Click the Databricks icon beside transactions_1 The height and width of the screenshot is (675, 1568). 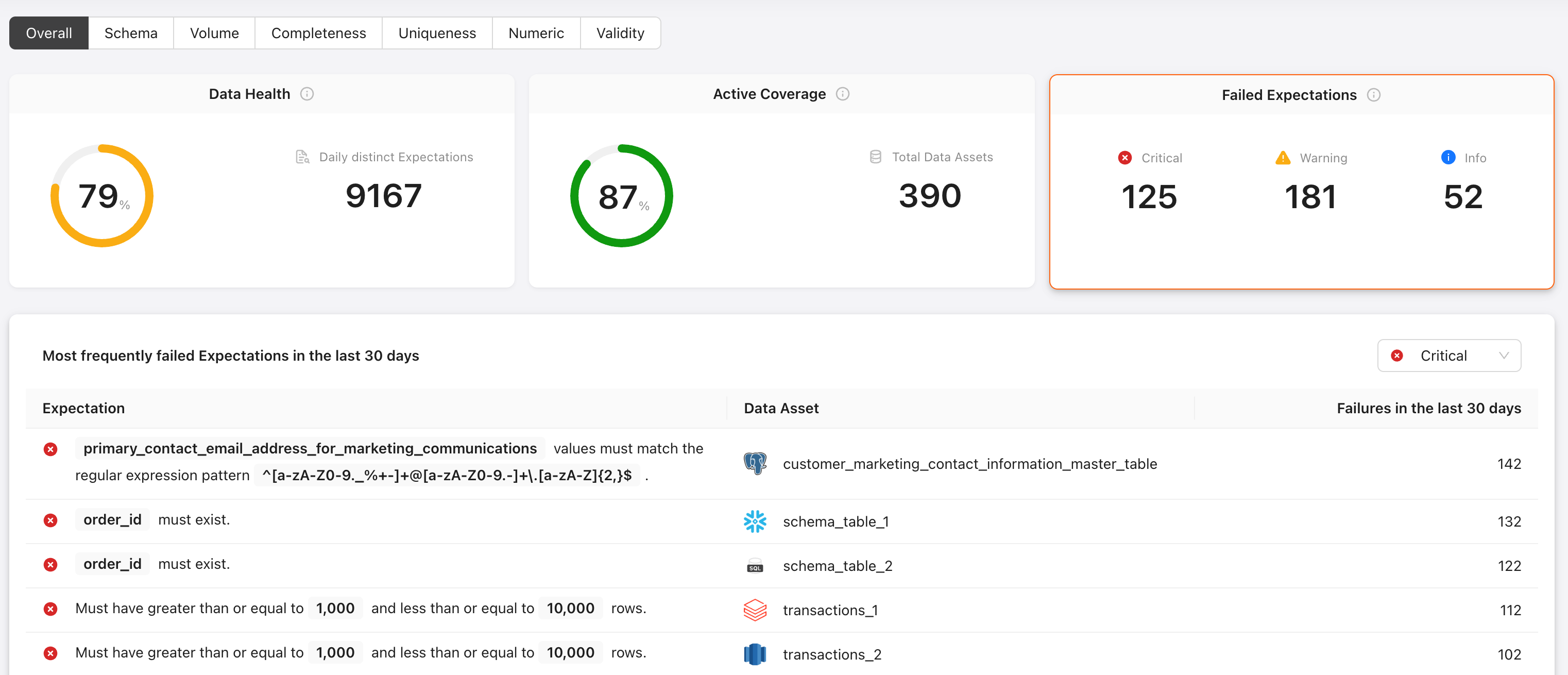pos(755,610)
